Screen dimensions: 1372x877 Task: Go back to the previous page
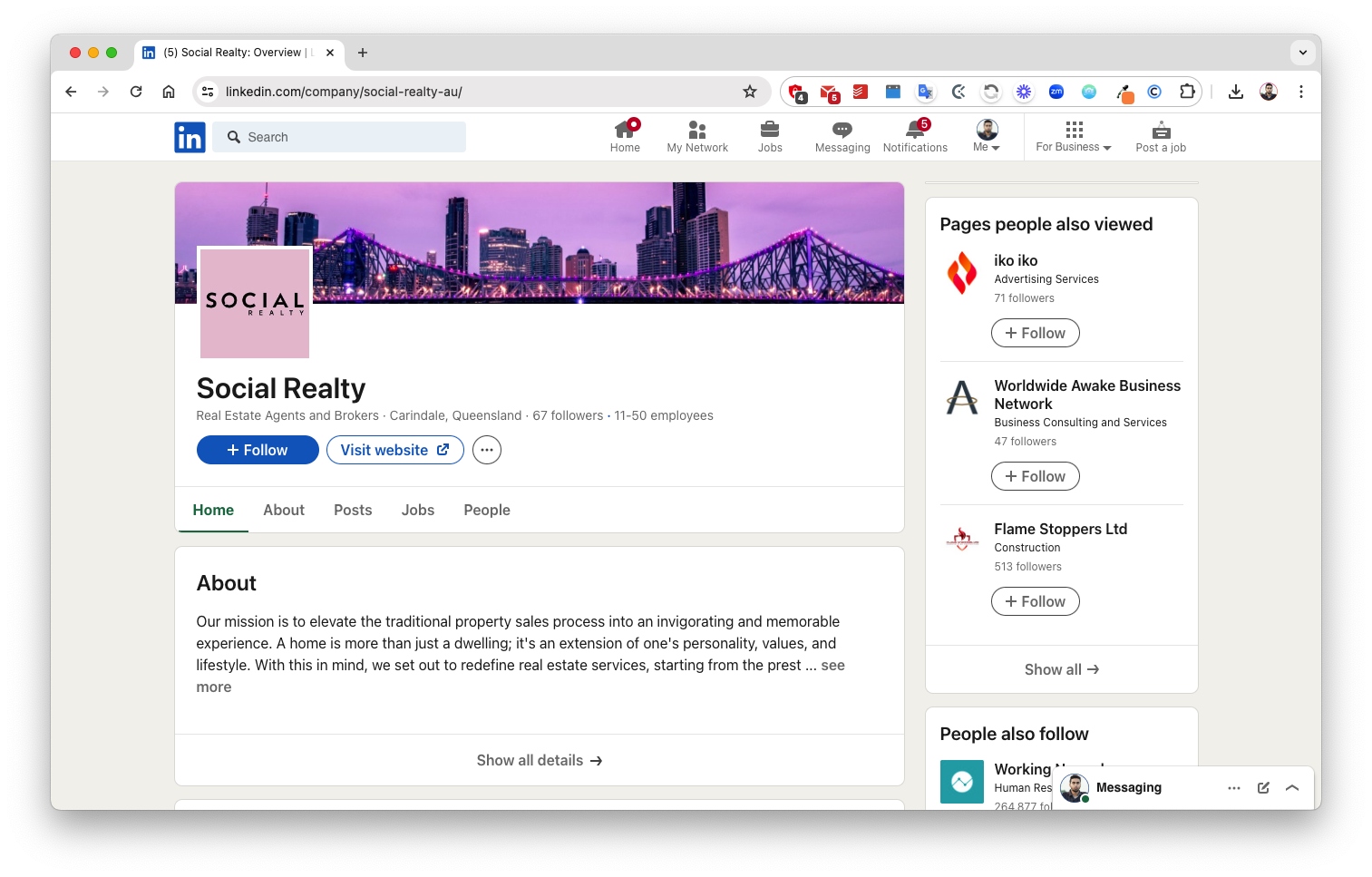[71, 92]
